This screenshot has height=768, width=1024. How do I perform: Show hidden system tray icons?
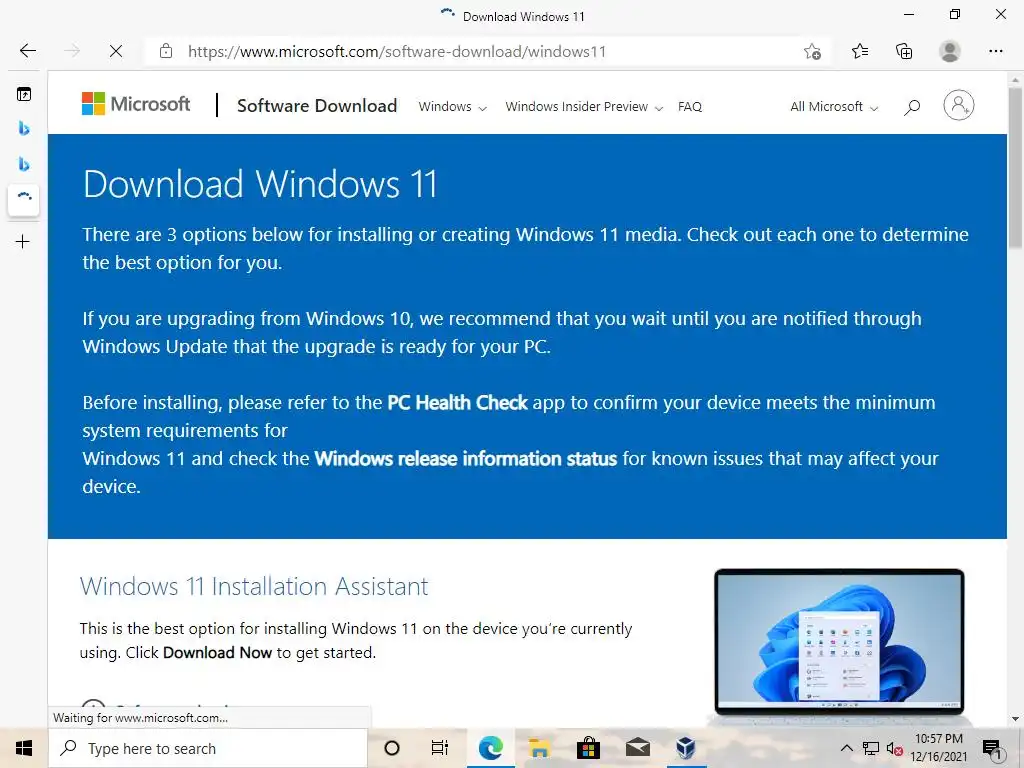(846, 748)
